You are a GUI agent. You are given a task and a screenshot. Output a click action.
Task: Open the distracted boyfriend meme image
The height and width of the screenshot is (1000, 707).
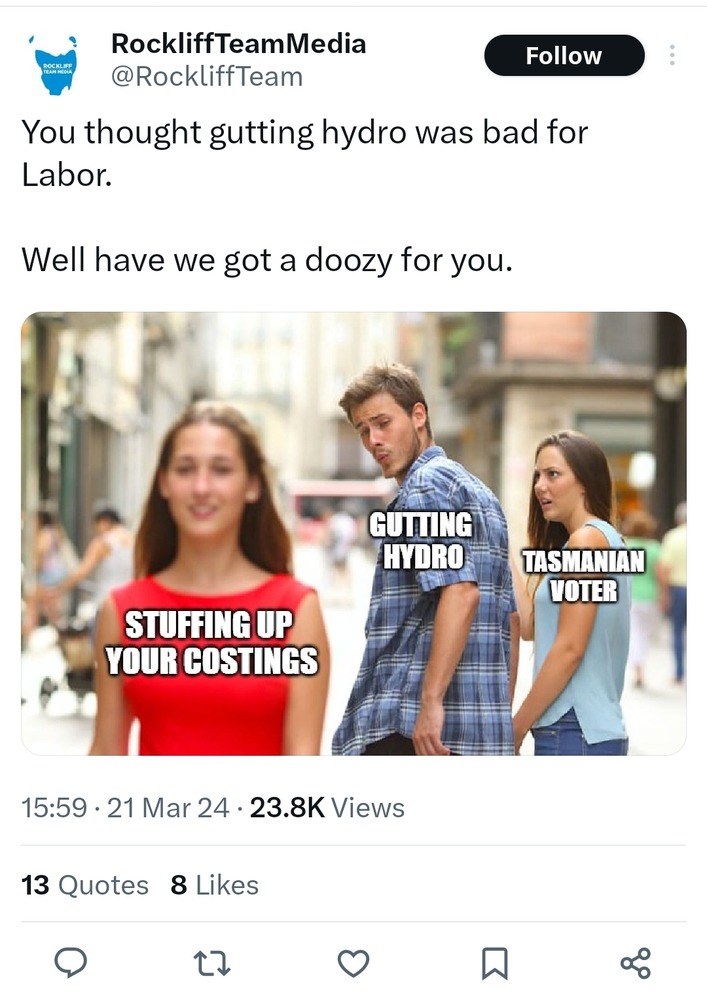coord(354,534)
